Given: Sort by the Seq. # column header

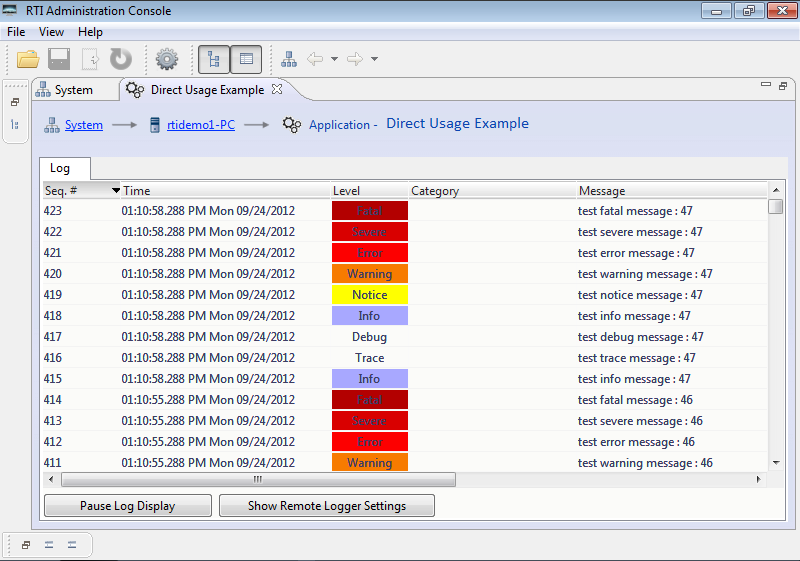Looking at the screenshot, I should (x=82, y=190).
